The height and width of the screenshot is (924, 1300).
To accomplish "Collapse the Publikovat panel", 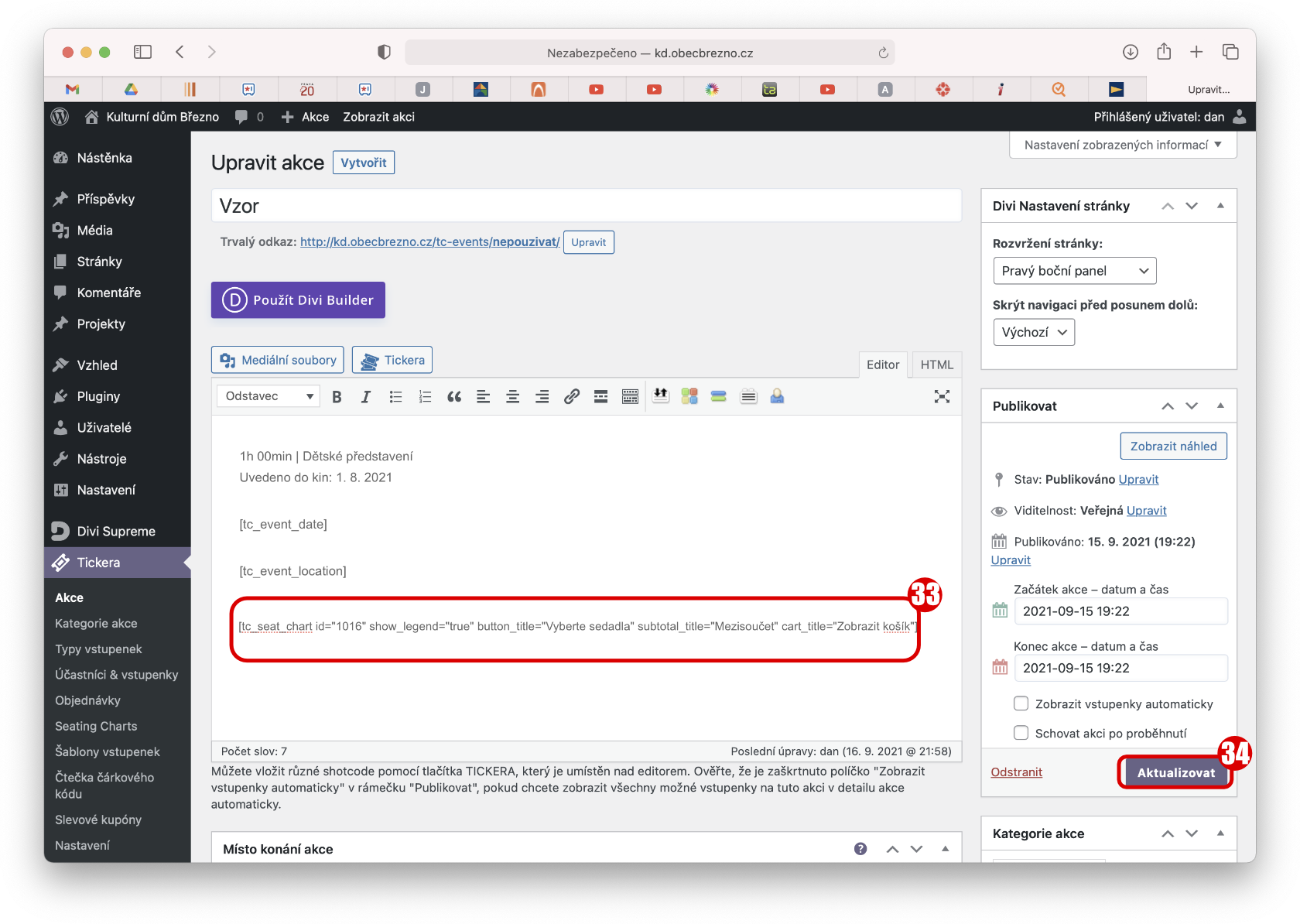I will coord(1220,406).
